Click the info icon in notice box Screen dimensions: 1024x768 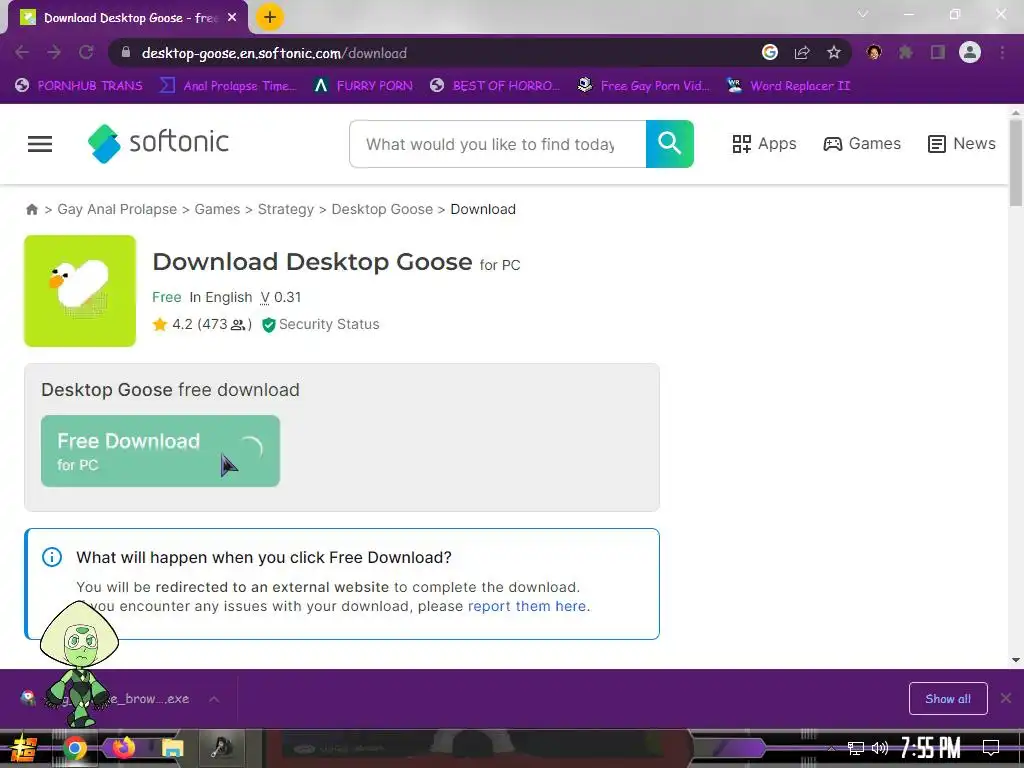pyautogui.click(x=52, y=557)
